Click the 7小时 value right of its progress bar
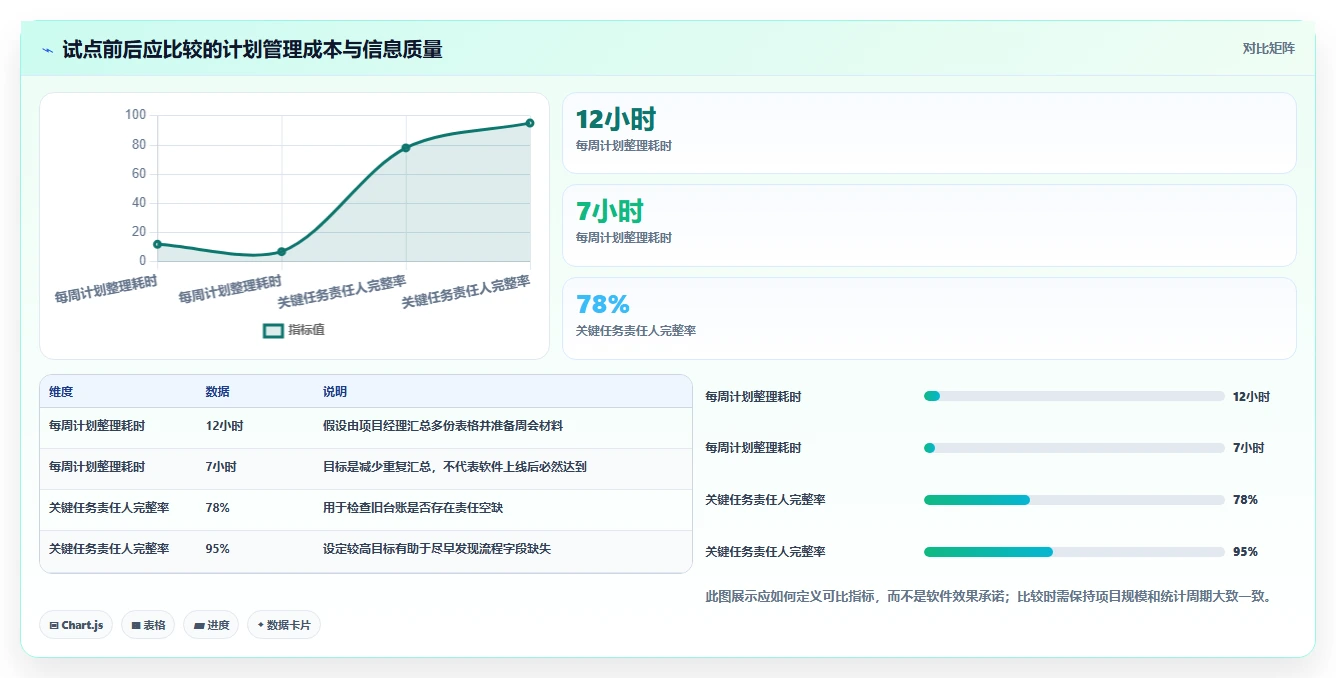Screen dimensions: 1336x678 [x=1248, y=448]
